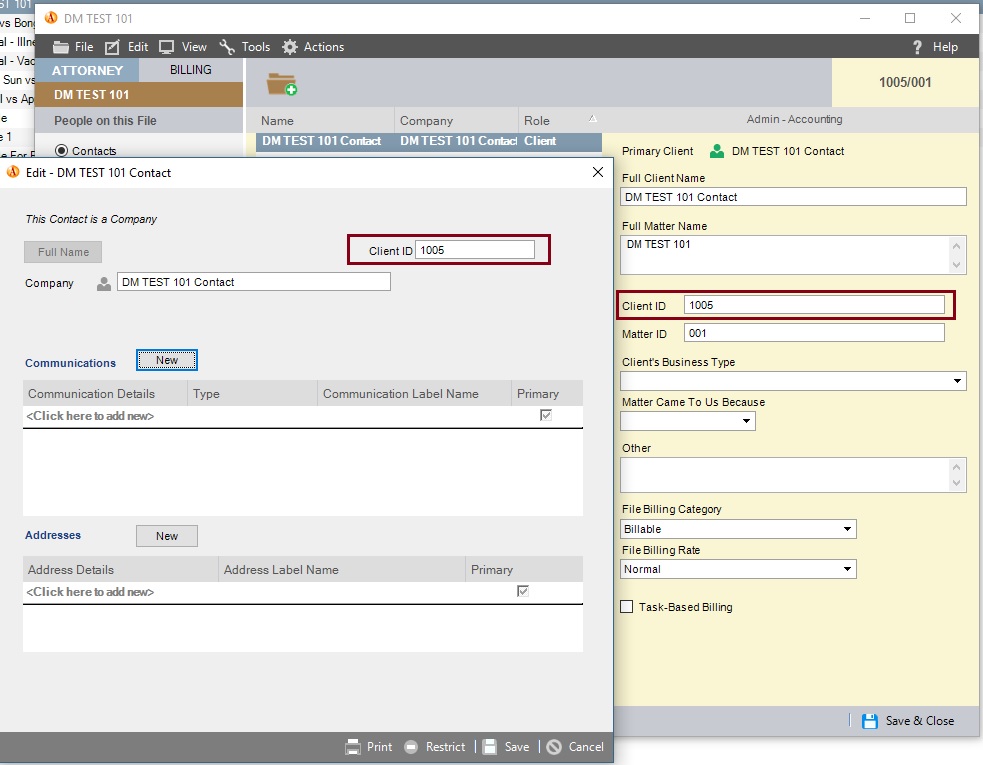Click the View menu monitor icon
This screenshot has width=983, height=765.
click(x=166, y=47)
